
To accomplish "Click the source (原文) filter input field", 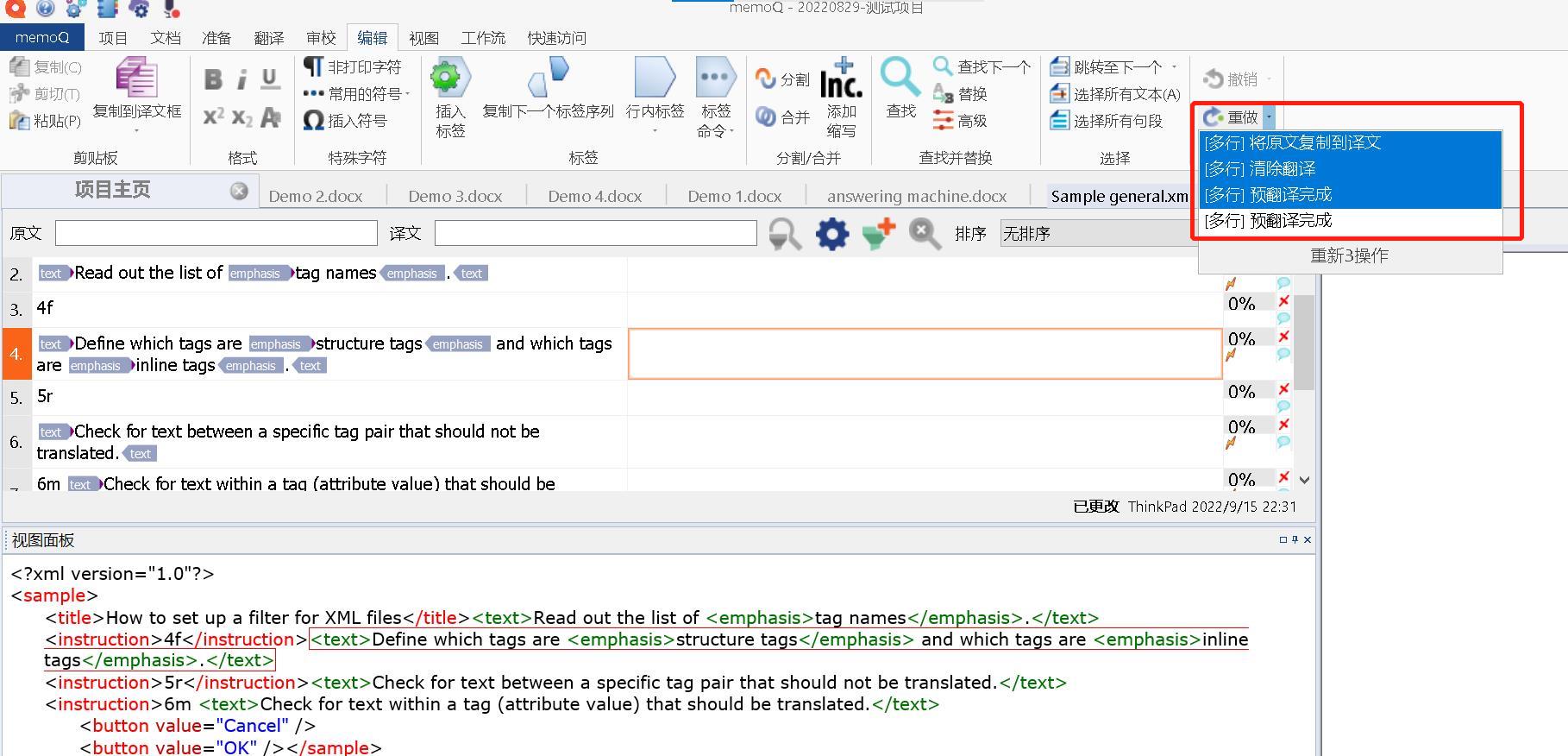I will (216, 233).
